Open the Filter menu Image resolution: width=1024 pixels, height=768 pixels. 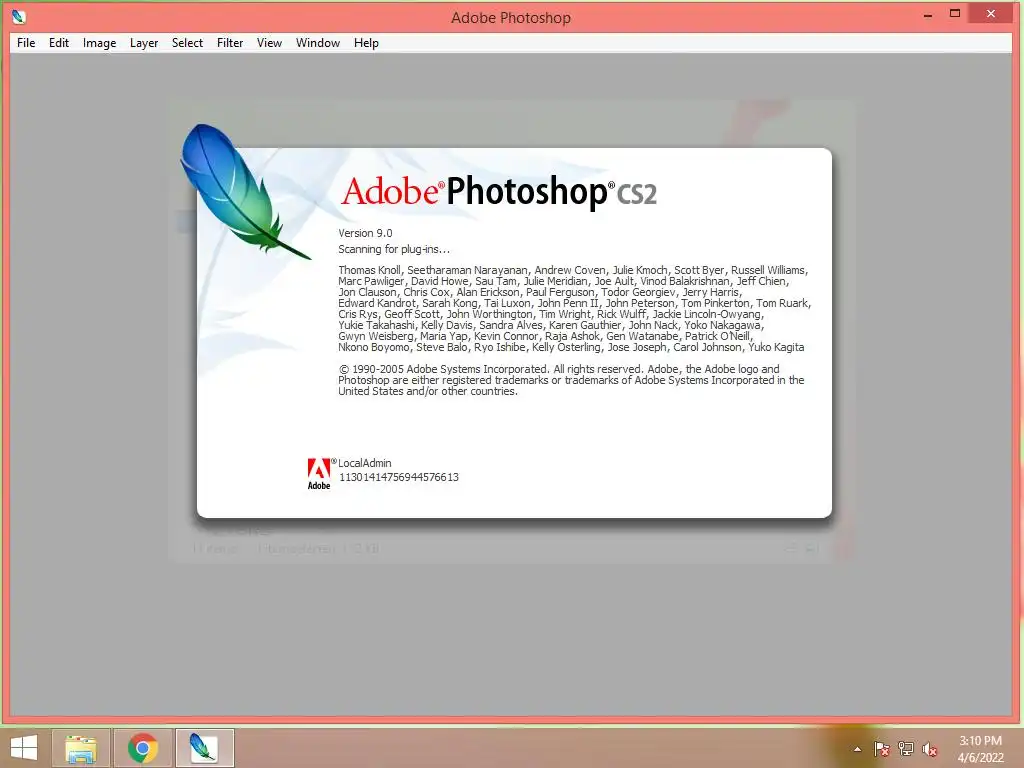230,42
